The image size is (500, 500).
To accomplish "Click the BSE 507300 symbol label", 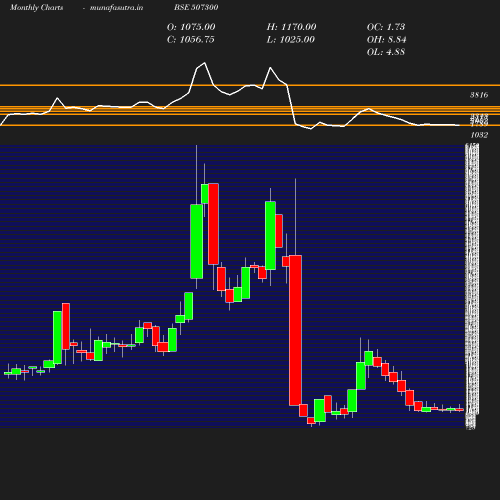I will pyautogui.click(x=196, y=7).
